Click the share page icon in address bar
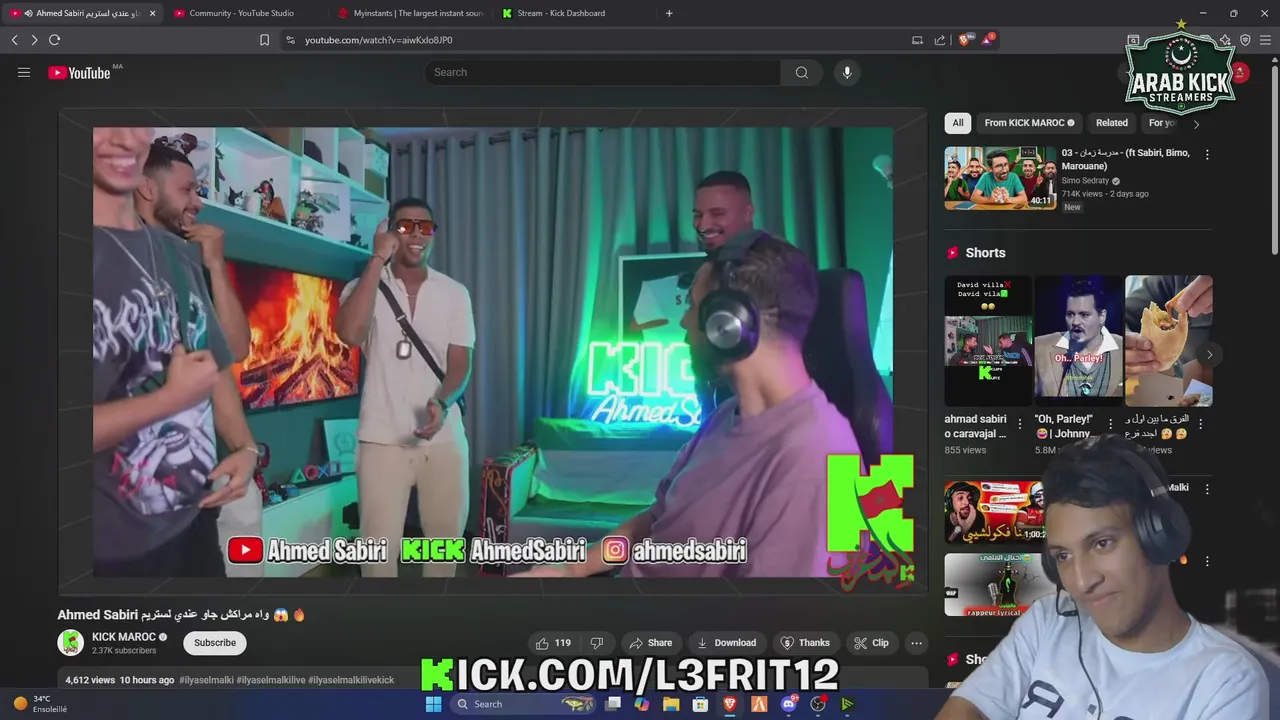Viewport: 1280px width, 720px height. [x=940, y=40]
